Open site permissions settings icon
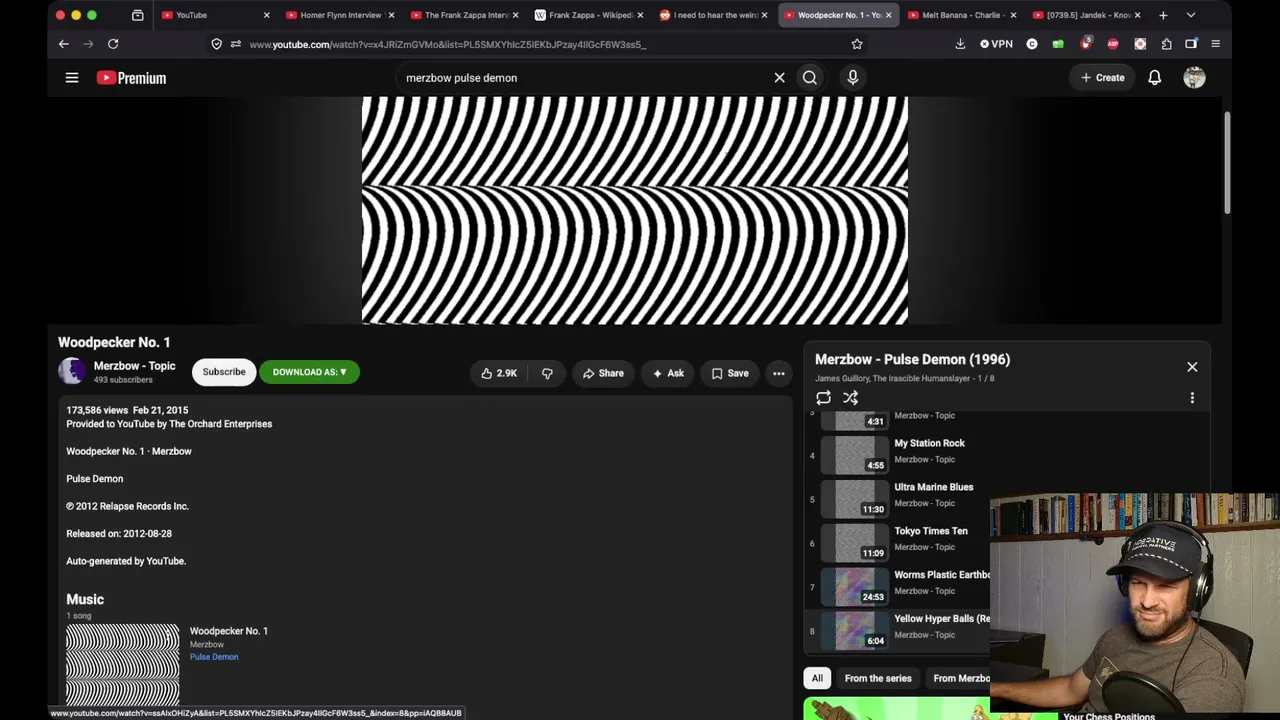This screenshot has width=1280, height=720. click(236, 44)
